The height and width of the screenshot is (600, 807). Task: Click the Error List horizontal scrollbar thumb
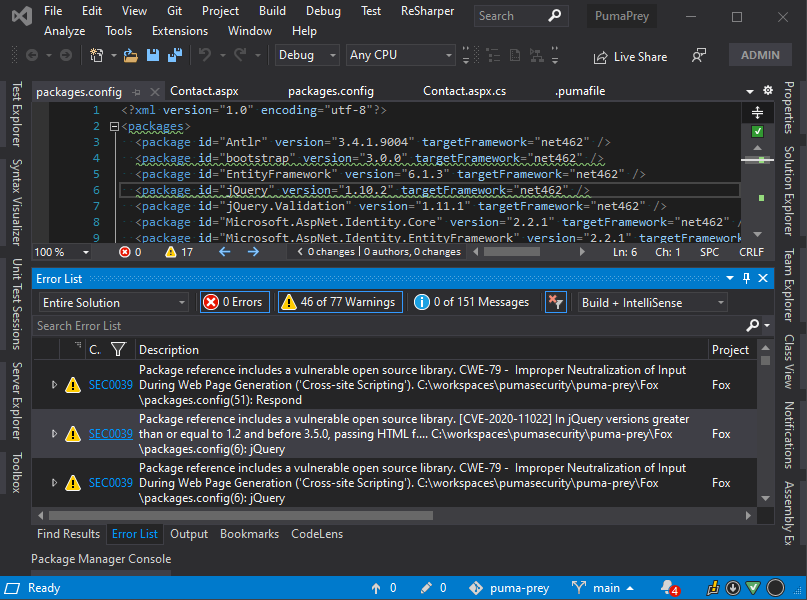coord(241,515)
